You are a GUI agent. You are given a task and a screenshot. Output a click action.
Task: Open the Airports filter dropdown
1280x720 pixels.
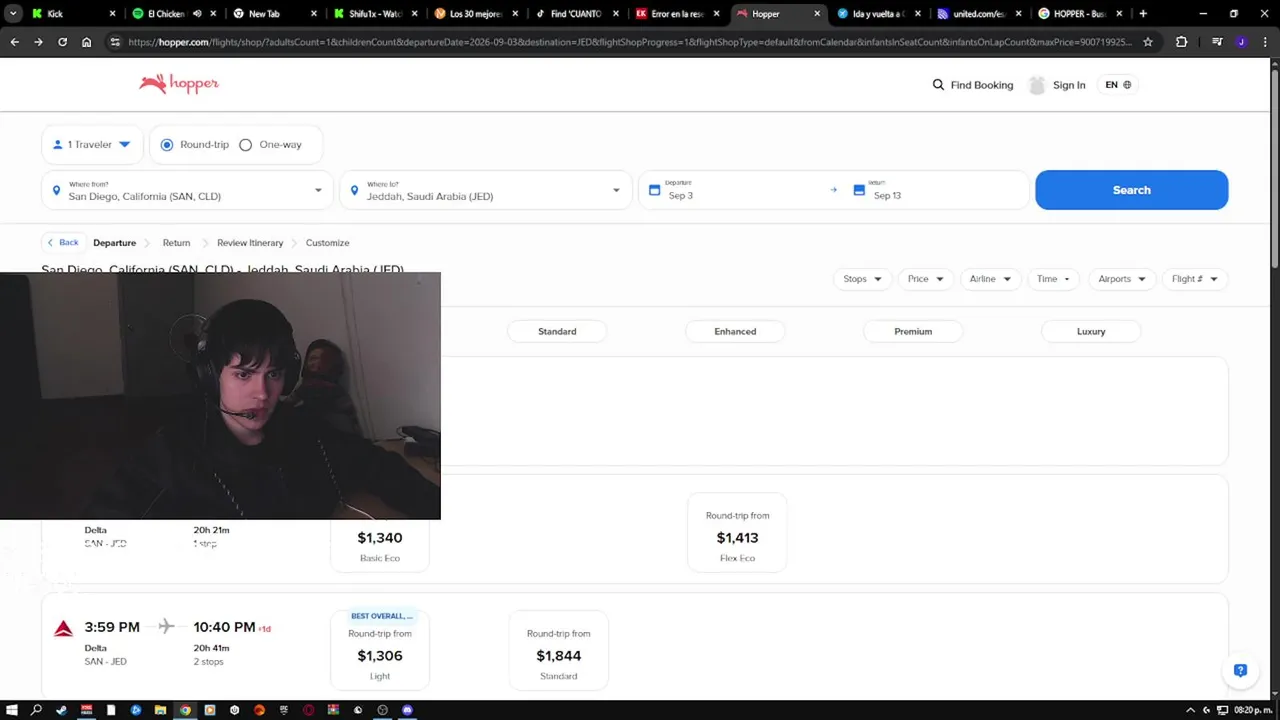click(x=1121, y=279)
